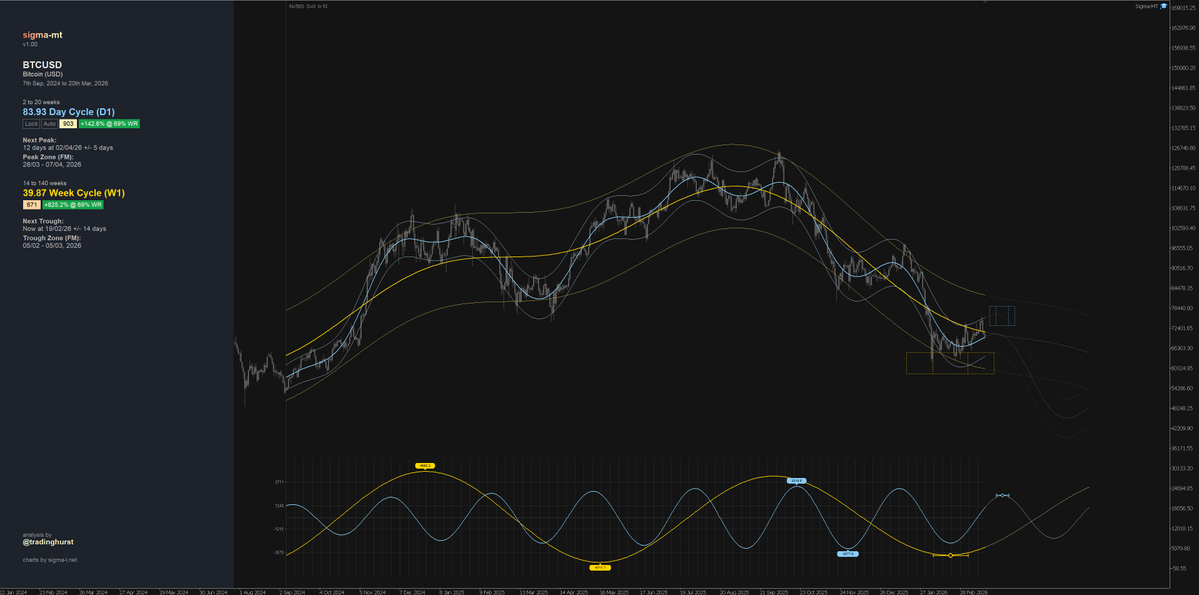Click the BTCUSD symbol title
The width and height of the screenshot is (1199, 595).
pyautogui.click(x=42, y=65)
